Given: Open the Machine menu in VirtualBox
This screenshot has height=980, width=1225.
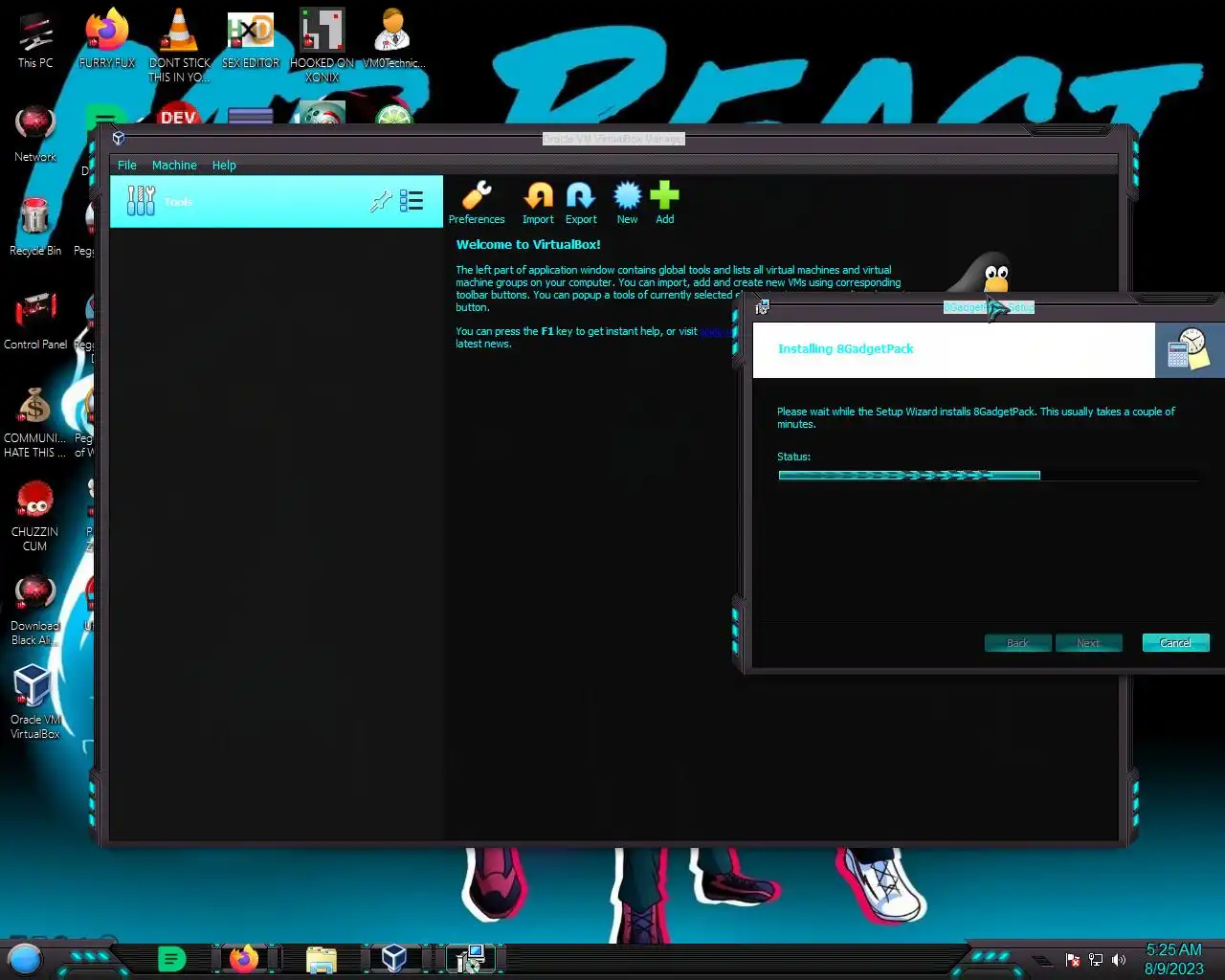Looking at the screenshot, I should [x=174, y=166].
